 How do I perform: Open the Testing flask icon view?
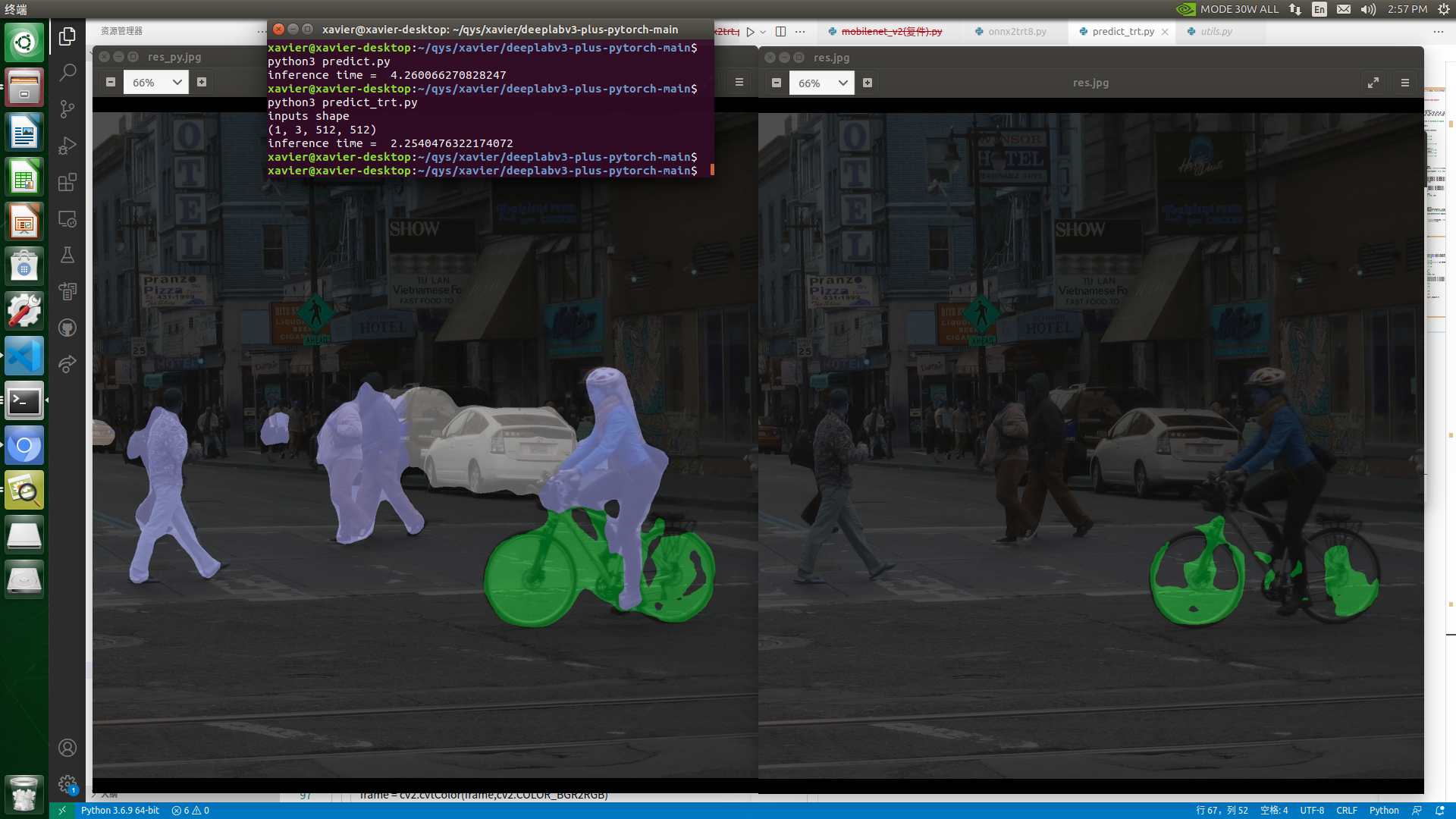point(67,255)
